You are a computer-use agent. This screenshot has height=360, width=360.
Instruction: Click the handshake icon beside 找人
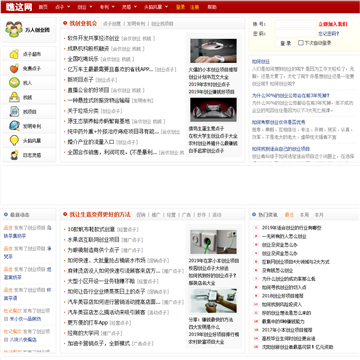tap(14, 83)
